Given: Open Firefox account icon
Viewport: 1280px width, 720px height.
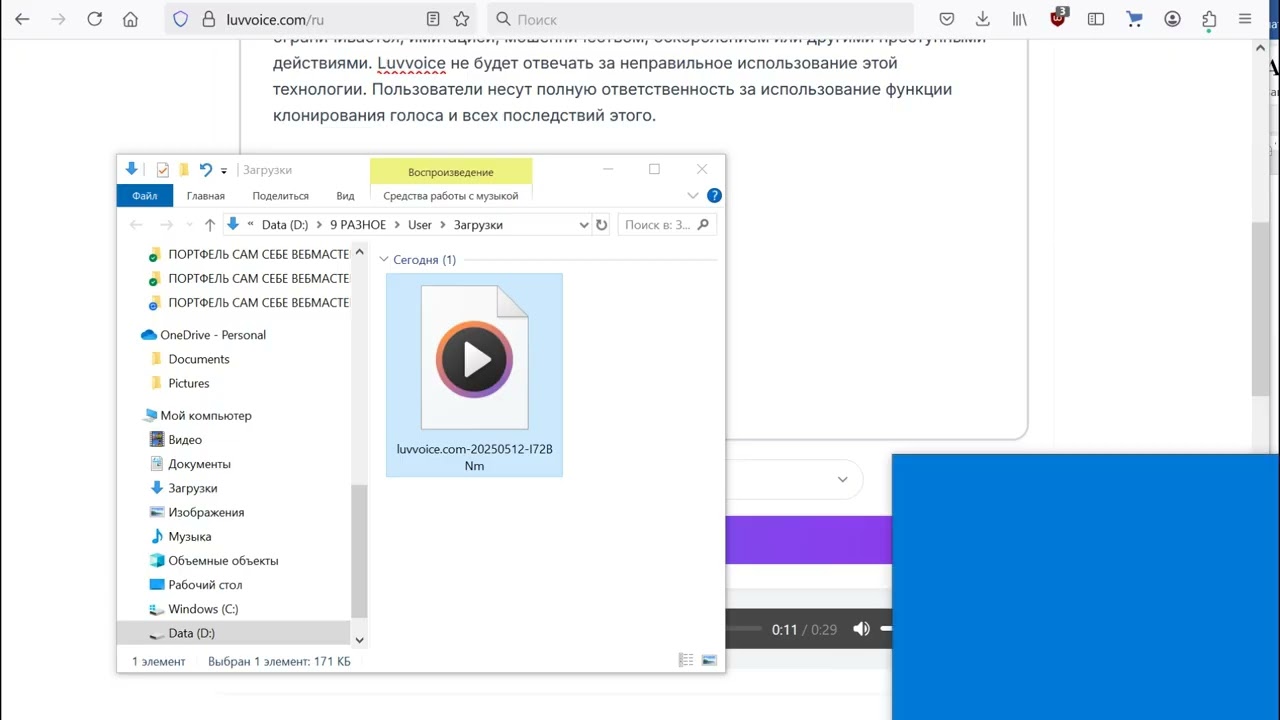Looking at the screenshot, I should pyautogui.click(x=1173, y=19).
